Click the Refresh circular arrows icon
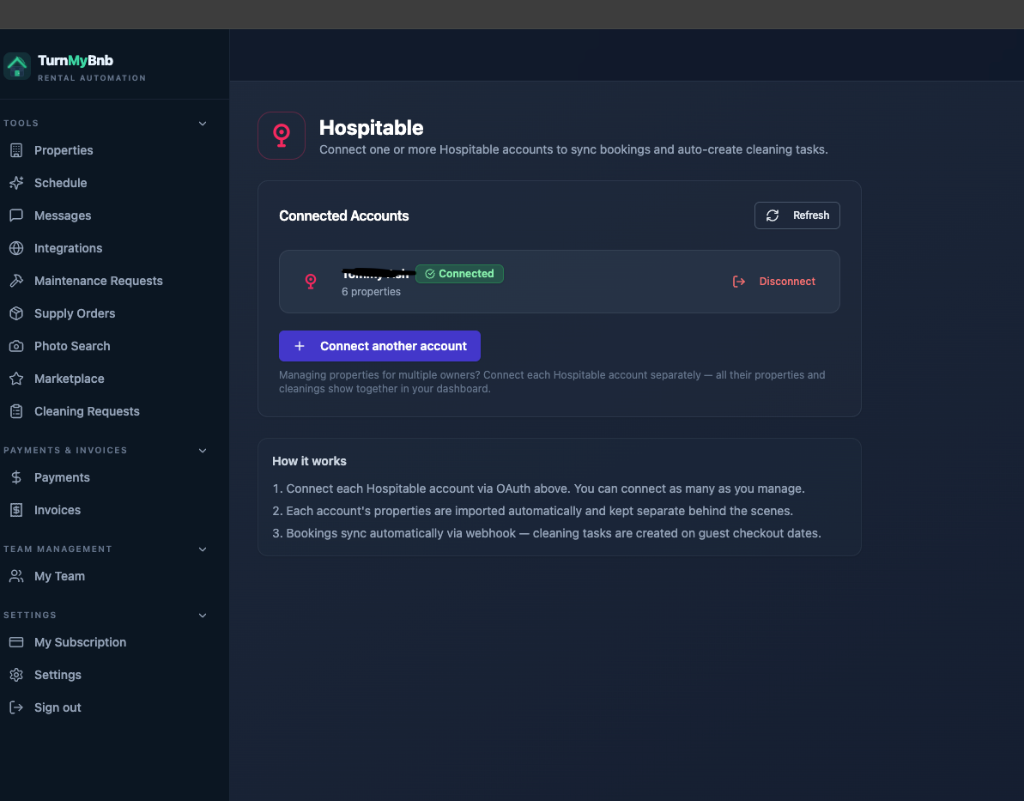 click(x=773, y=215)
